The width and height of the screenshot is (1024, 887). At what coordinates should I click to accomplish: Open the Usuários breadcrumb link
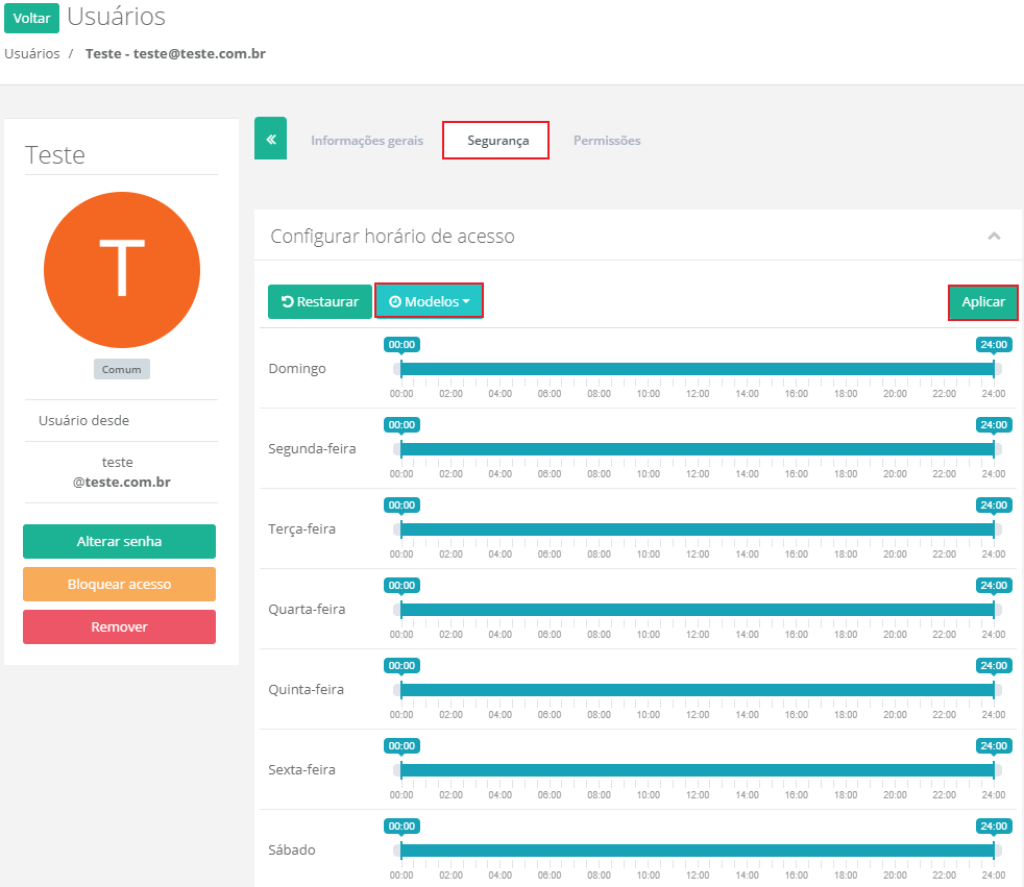pos(32,54)
